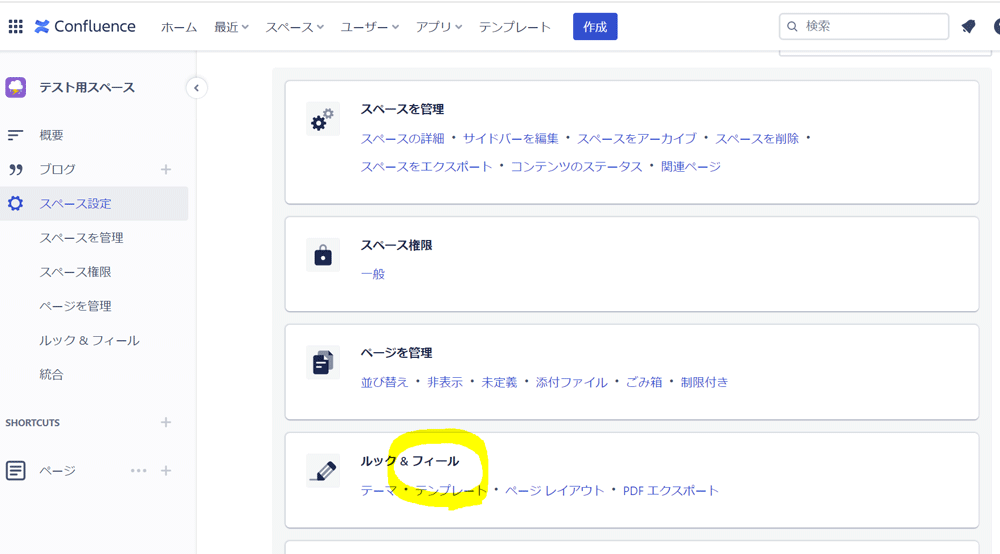The image size is (1000, 554).
Task: Open テンプレート in the top navigation bar
Action: click(515, 27)
